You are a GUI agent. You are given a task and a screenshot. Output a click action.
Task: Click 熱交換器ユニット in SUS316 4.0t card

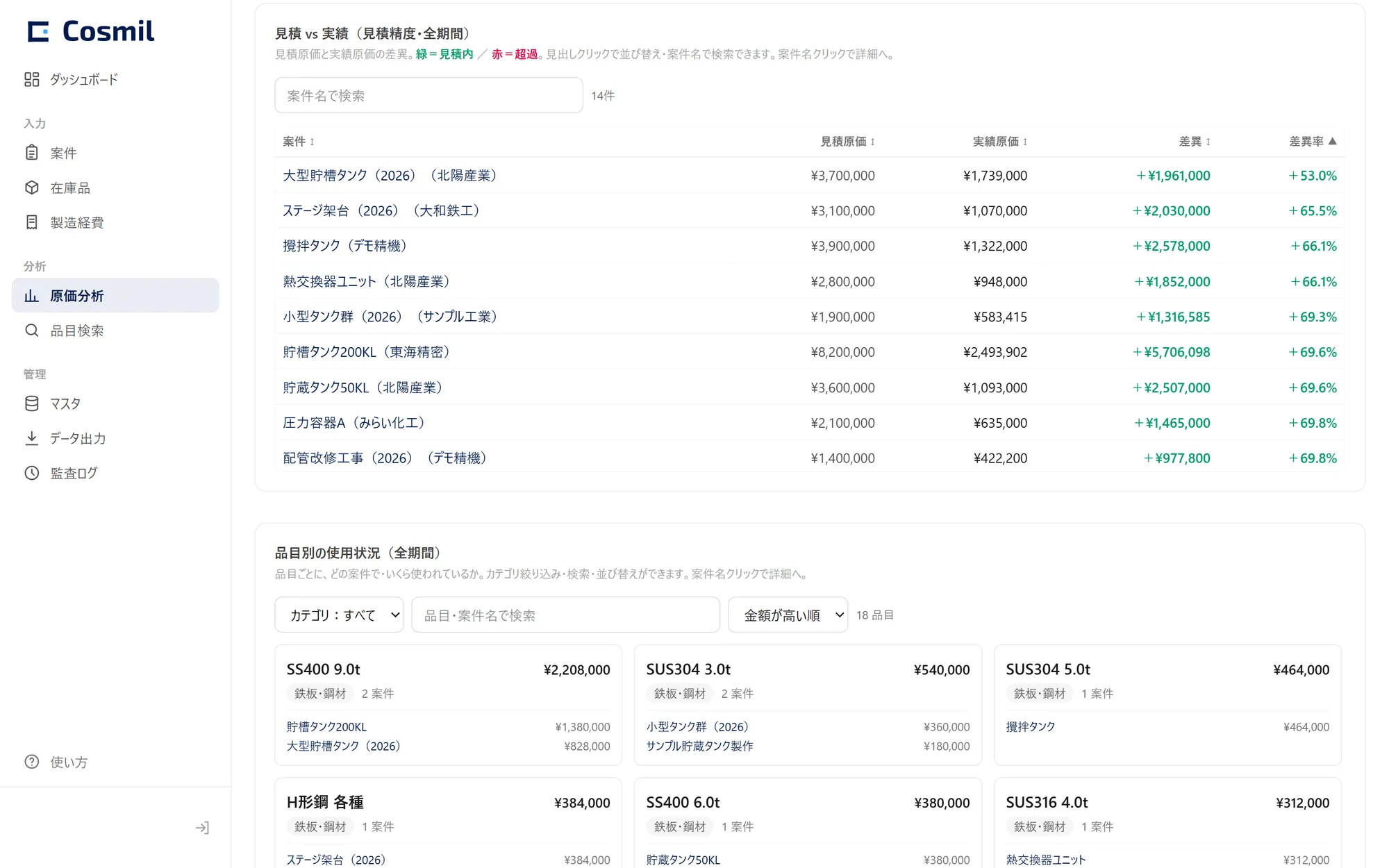(x=1046, y=860)
